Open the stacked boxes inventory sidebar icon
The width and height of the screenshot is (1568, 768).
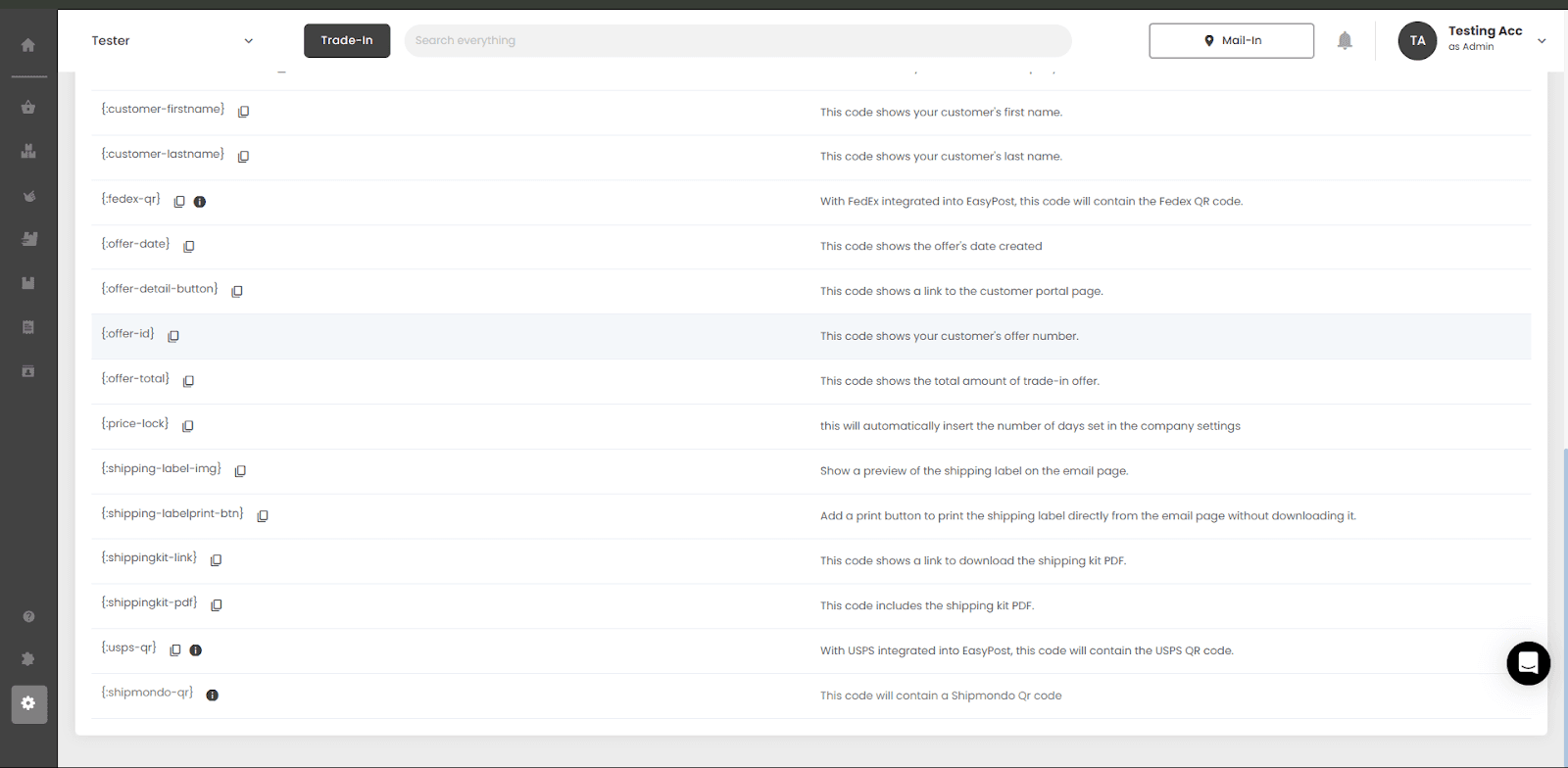click(28, 151)
